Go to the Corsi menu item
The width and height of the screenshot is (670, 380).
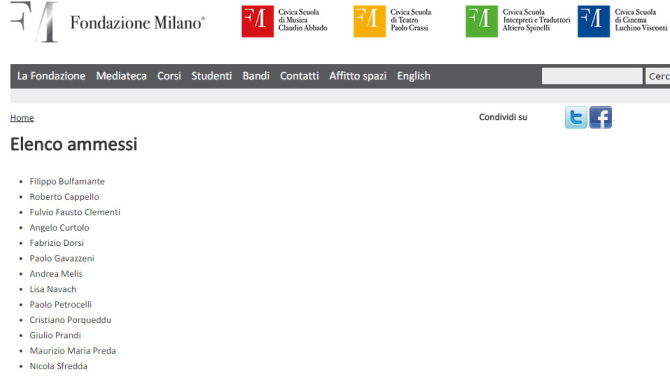point(169,76)
